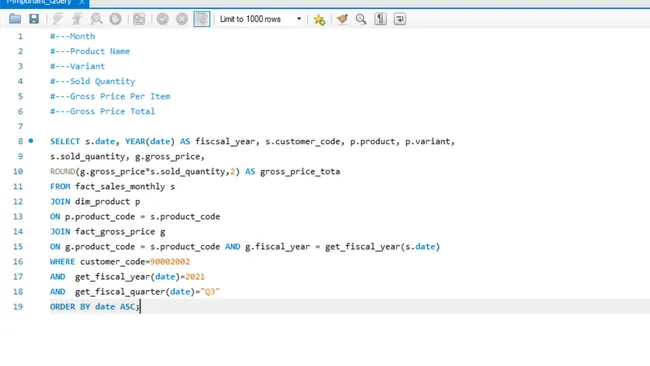Click 'p.product_code' on line 13
650x366 pixels.
point(100,216)
